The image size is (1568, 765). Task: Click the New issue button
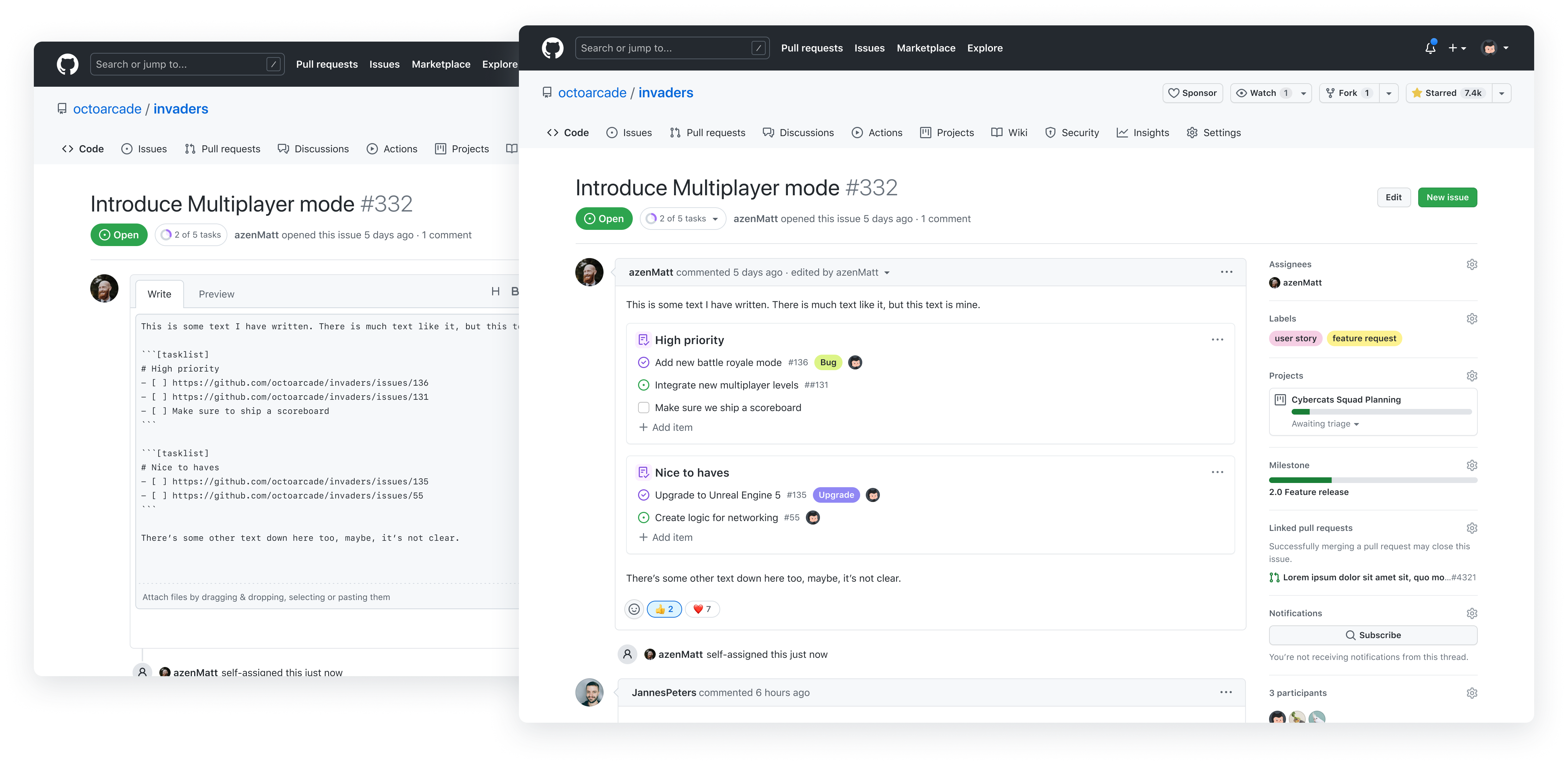[1447, 197]
